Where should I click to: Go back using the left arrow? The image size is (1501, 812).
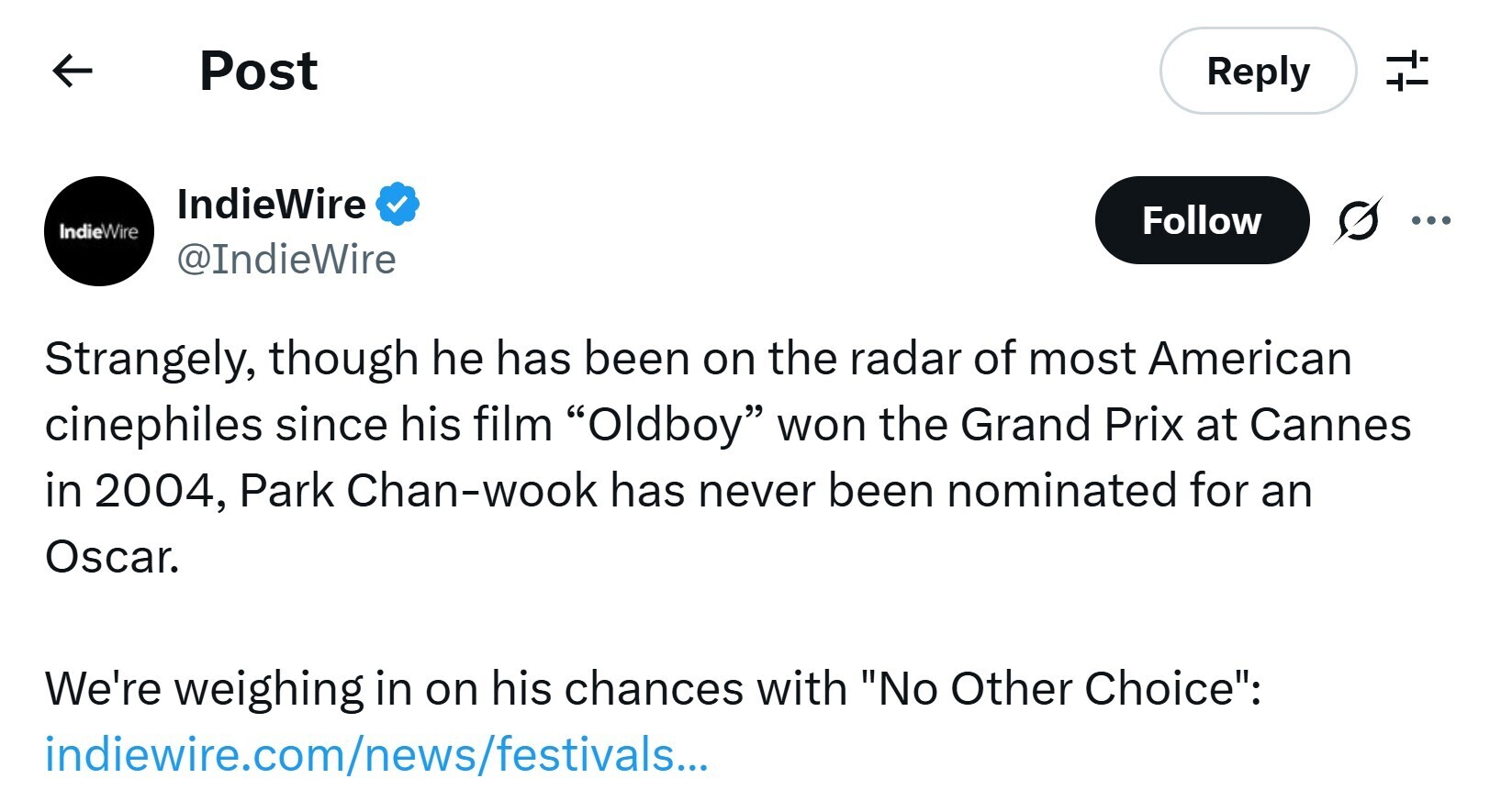(x=73, y=71)
